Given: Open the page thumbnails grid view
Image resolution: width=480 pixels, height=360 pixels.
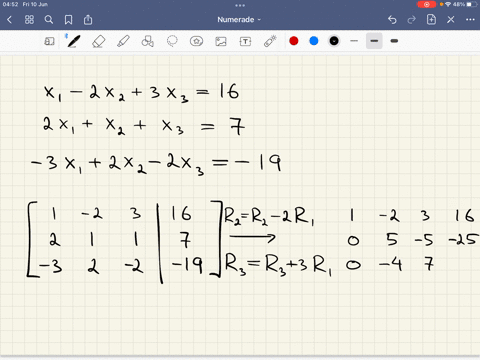Looking at the screenshot, I should tap(29, 20).
